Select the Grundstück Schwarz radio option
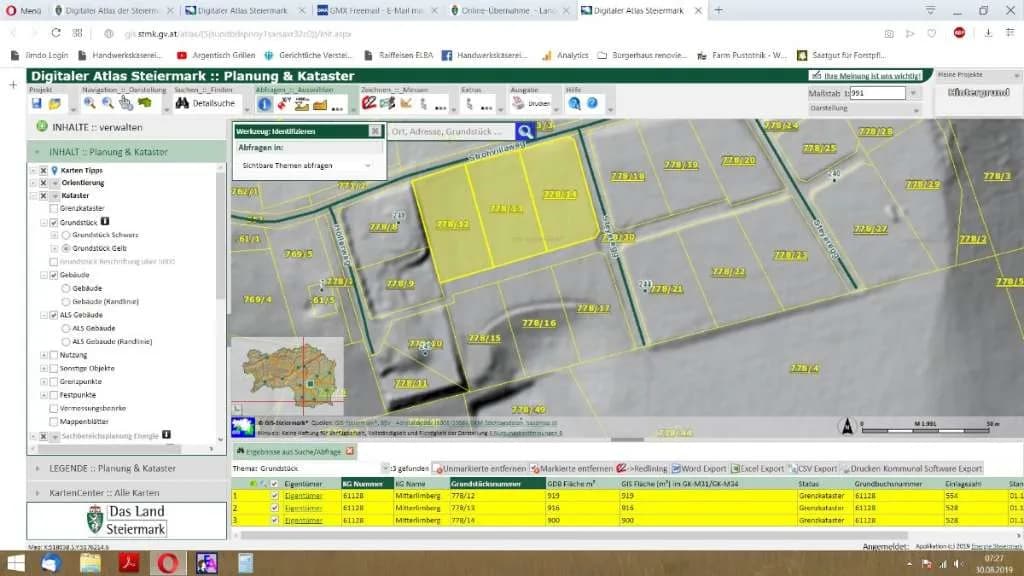Screen dimensions: 1024x576 click(66, 235)
